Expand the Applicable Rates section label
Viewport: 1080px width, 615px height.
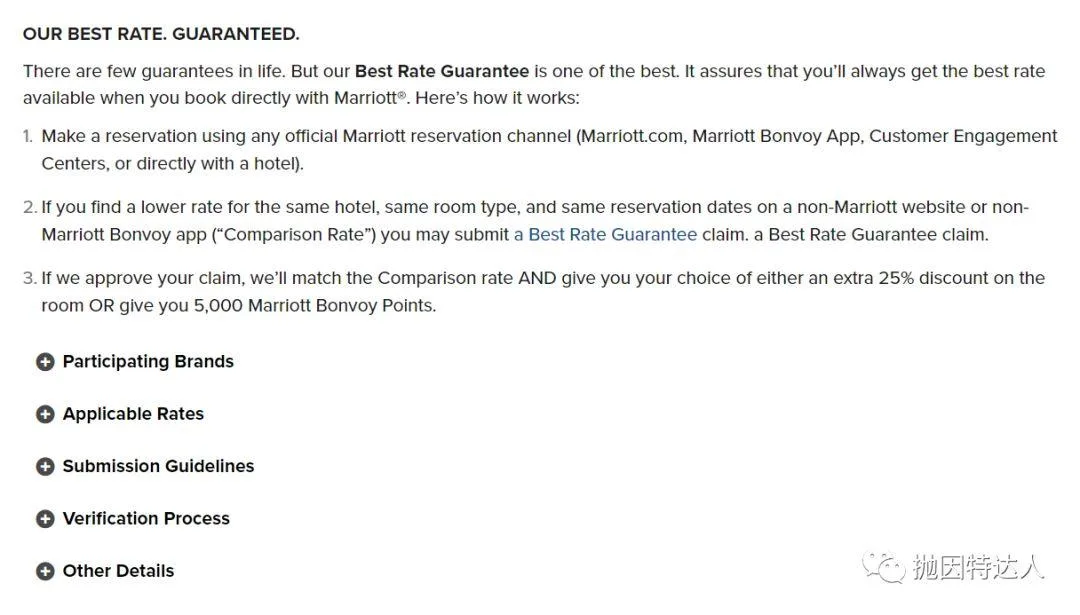[x=133, y=414]
